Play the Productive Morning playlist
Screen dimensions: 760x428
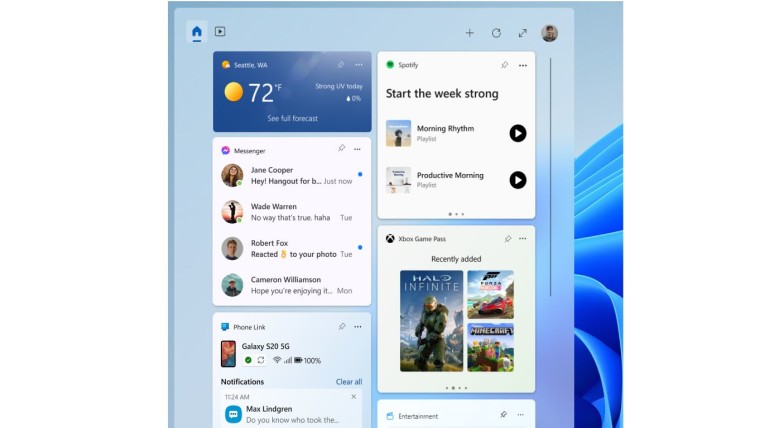pyautogui.click(x=517, y=180)
